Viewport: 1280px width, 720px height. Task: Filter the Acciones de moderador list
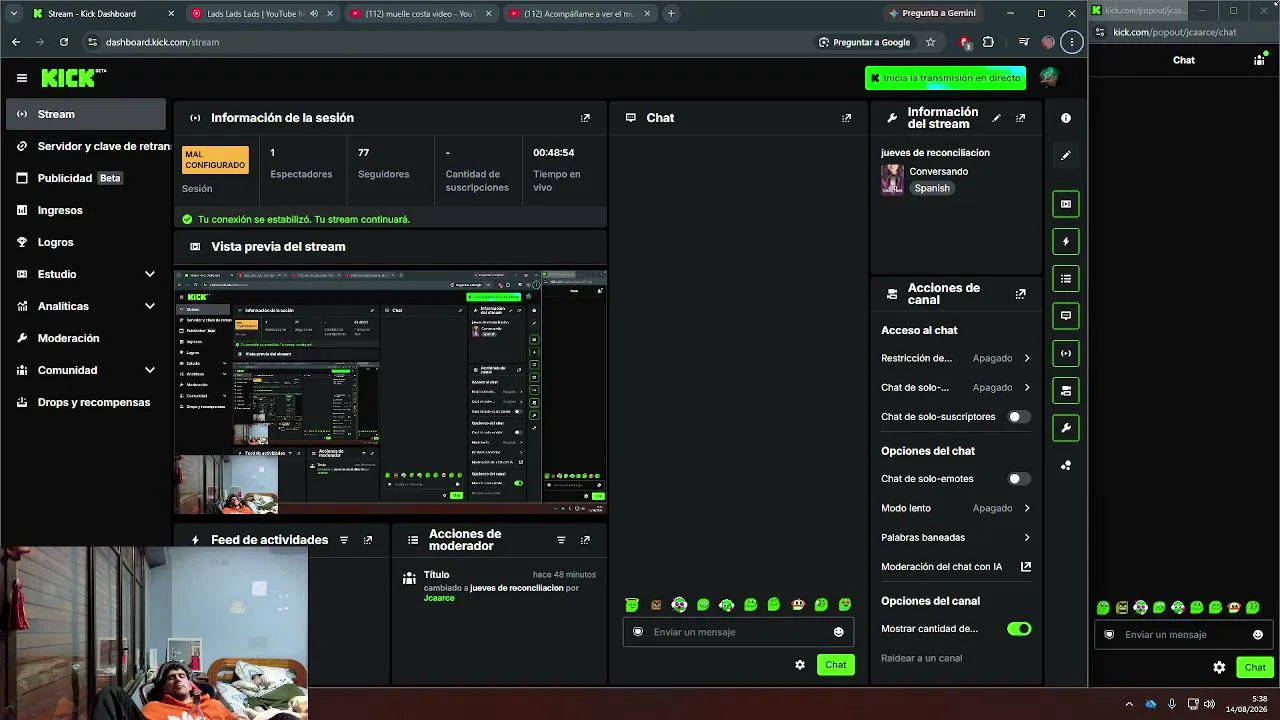pyautogui.click(x=561, y=540)
